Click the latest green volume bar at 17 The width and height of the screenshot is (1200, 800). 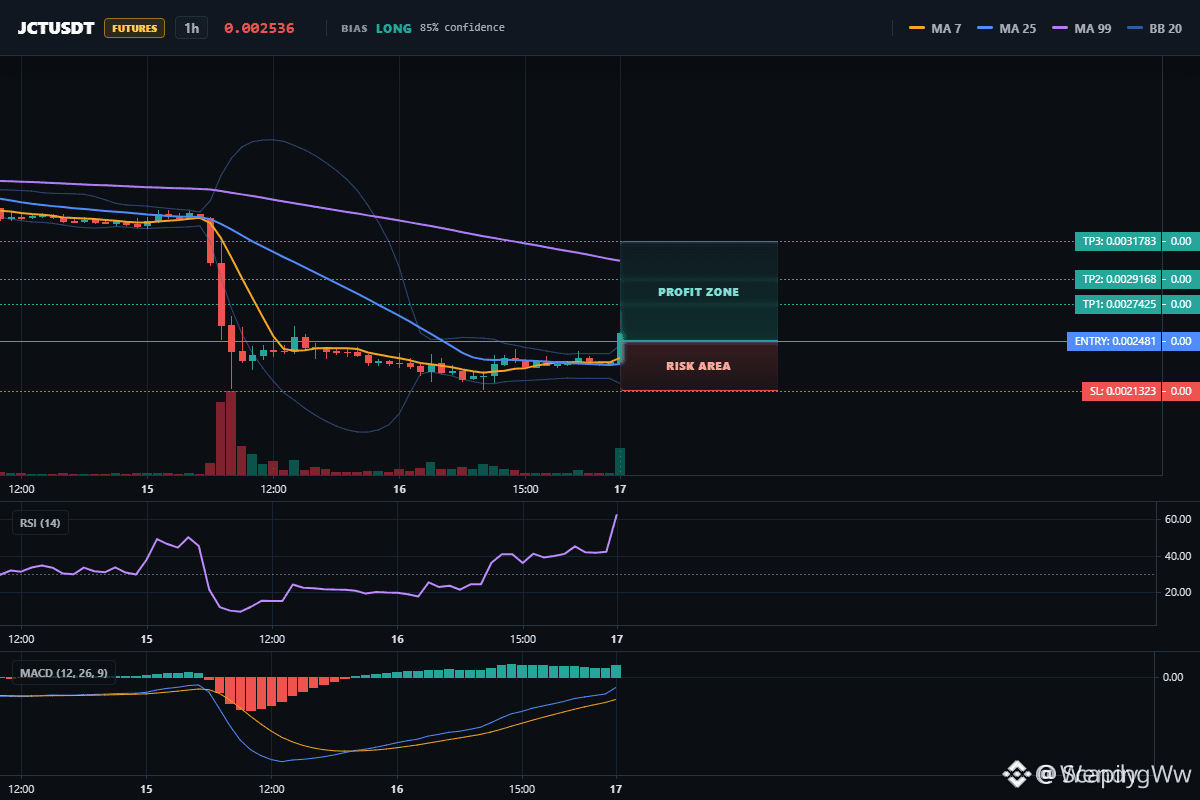point(620,461)
